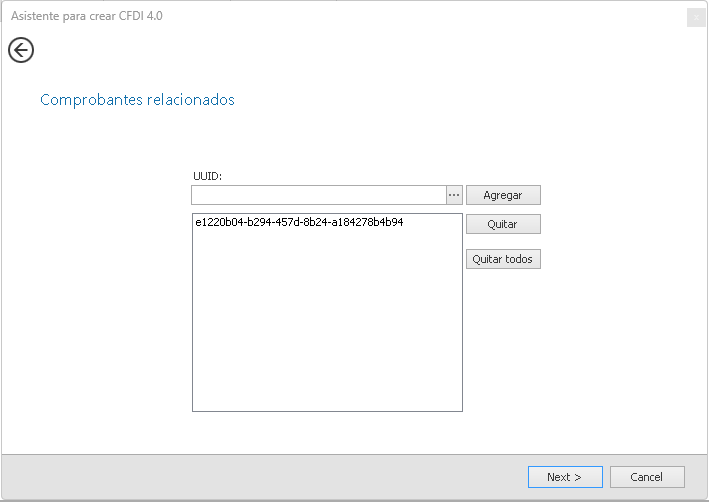
Task: Proceed with the Next > button
Action: pyautogui.click(x=565, y=477)
